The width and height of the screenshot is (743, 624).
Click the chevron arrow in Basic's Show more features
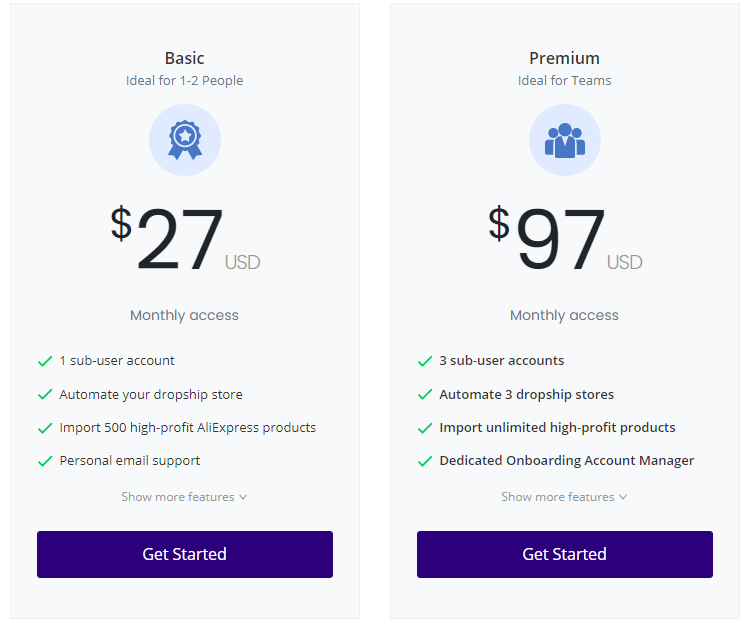click(243, 497)
